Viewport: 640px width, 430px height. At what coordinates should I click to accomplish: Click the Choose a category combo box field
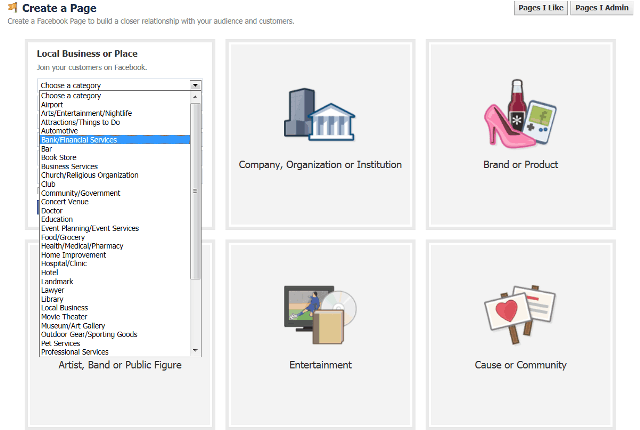click(x=120, y=85)
